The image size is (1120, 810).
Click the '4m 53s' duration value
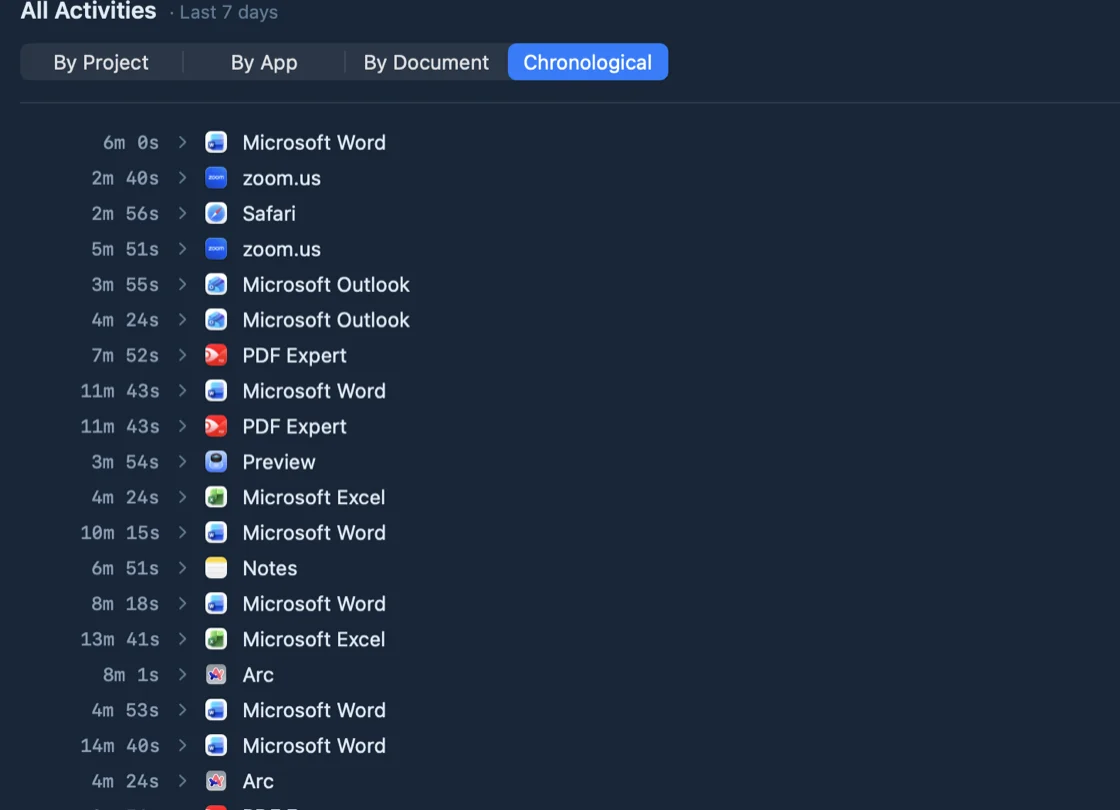tap(125, 711)
